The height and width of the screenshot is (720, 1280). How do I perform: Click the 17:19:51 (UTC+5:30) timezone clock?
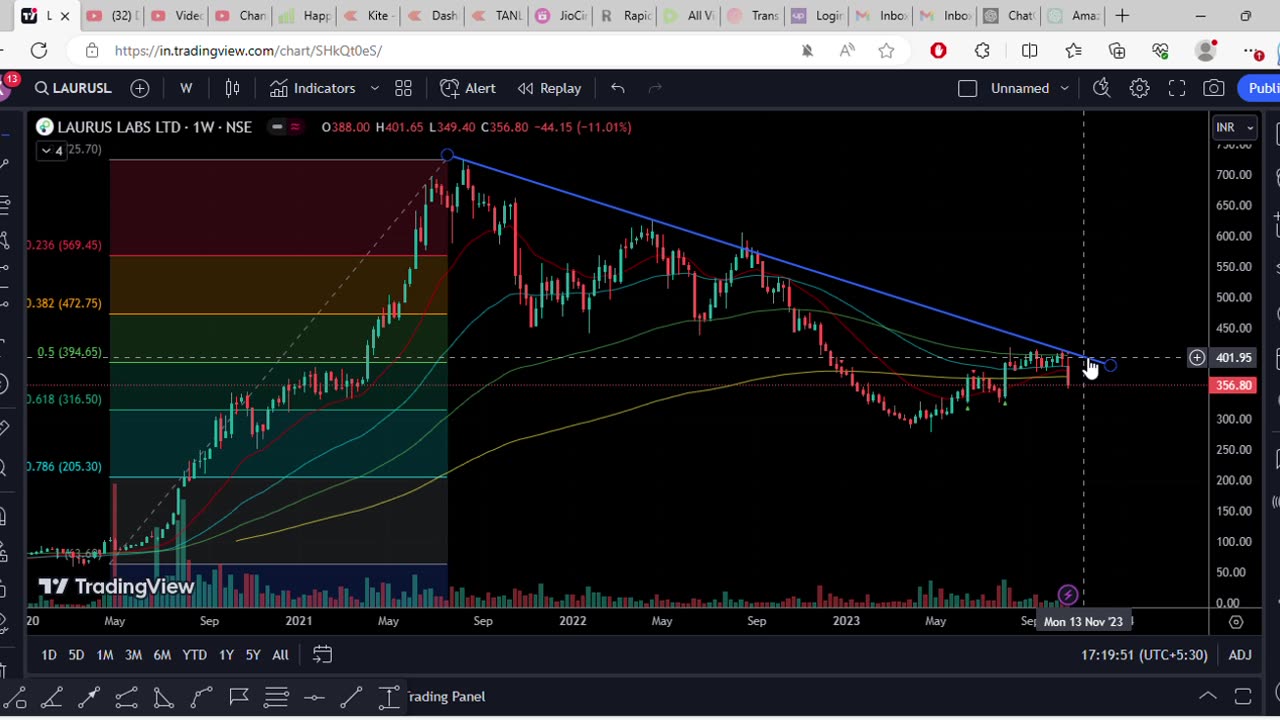[x=1144, y=655]
